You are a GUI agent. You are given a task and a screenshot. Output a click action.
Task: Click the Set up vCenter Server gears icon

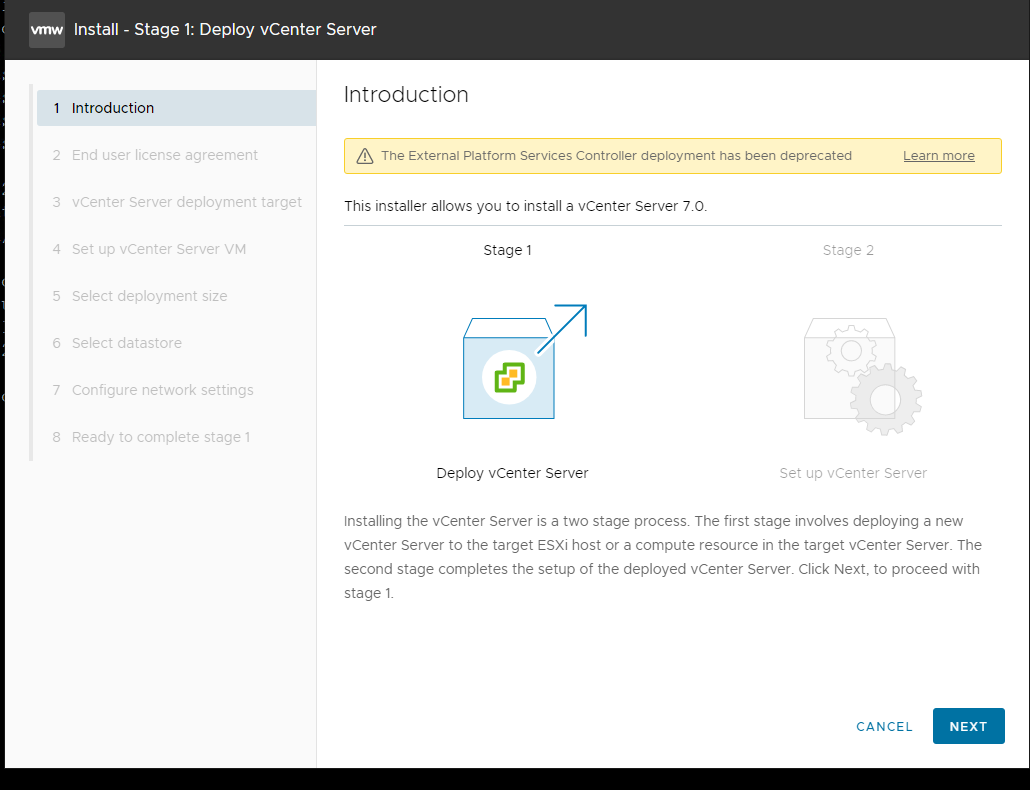[862, 376]
